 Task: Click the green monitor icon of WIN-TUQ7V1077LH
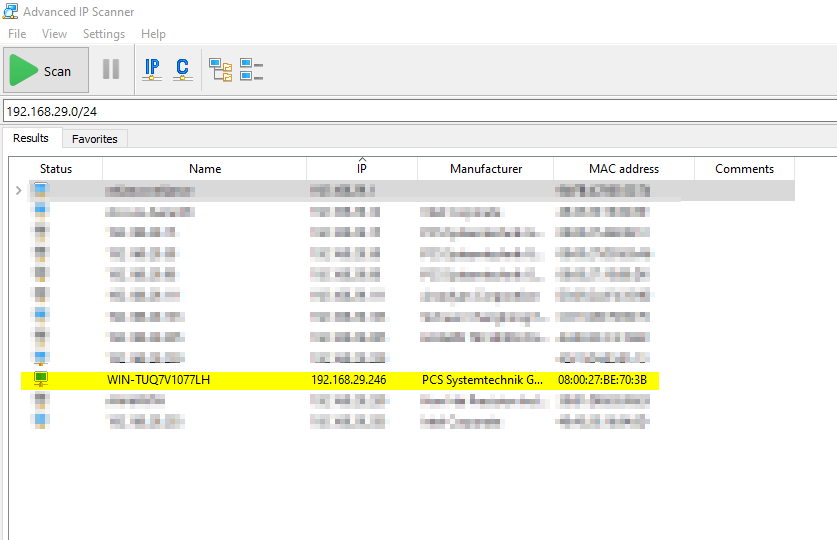(x=41, y=379)
